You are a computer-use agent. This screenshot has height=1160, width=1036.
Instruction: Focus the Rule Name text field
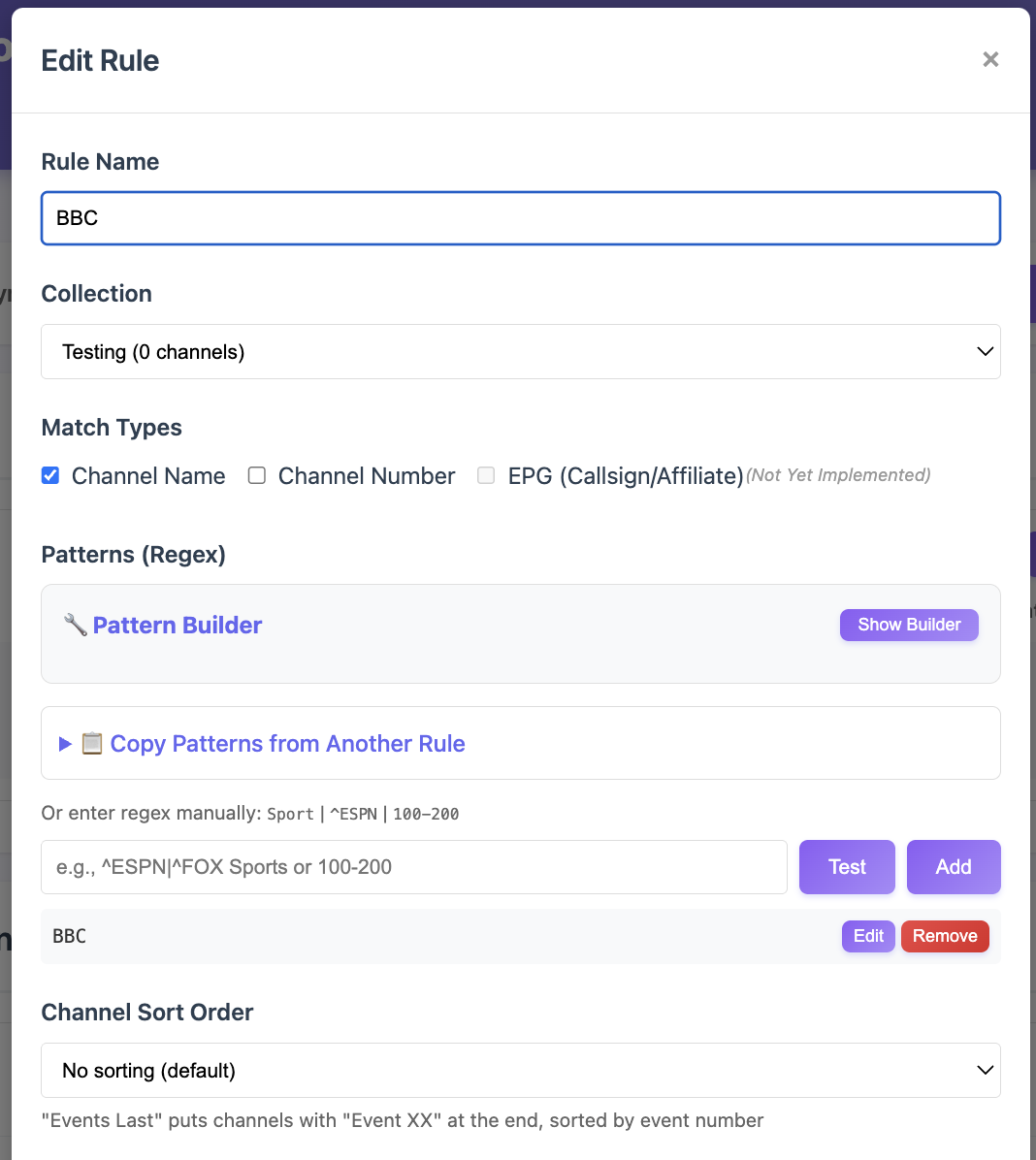coord(520,218)
